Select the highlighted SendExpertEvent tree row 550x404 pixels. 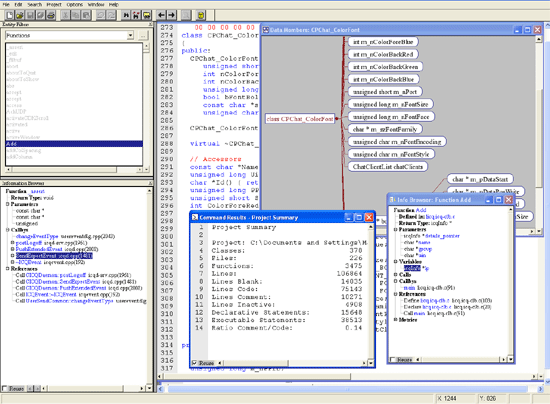click(54, 256)
